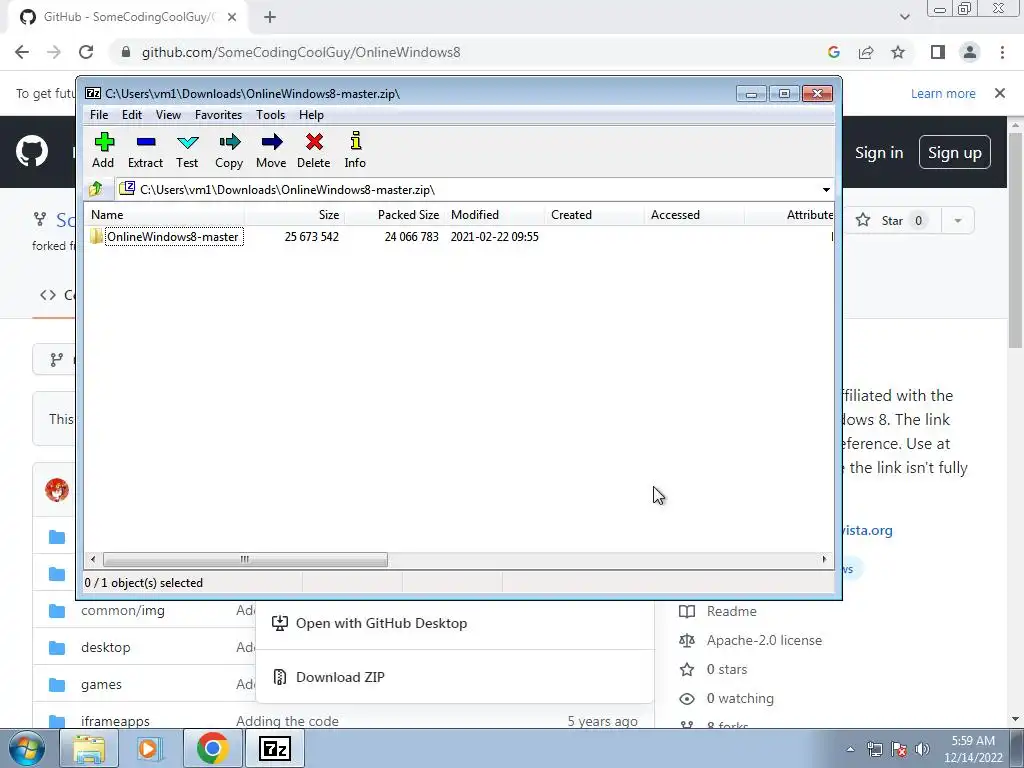Click Open with GitHub Desktop option
This screenshot has height=768, width=1024.
point(381,623)
